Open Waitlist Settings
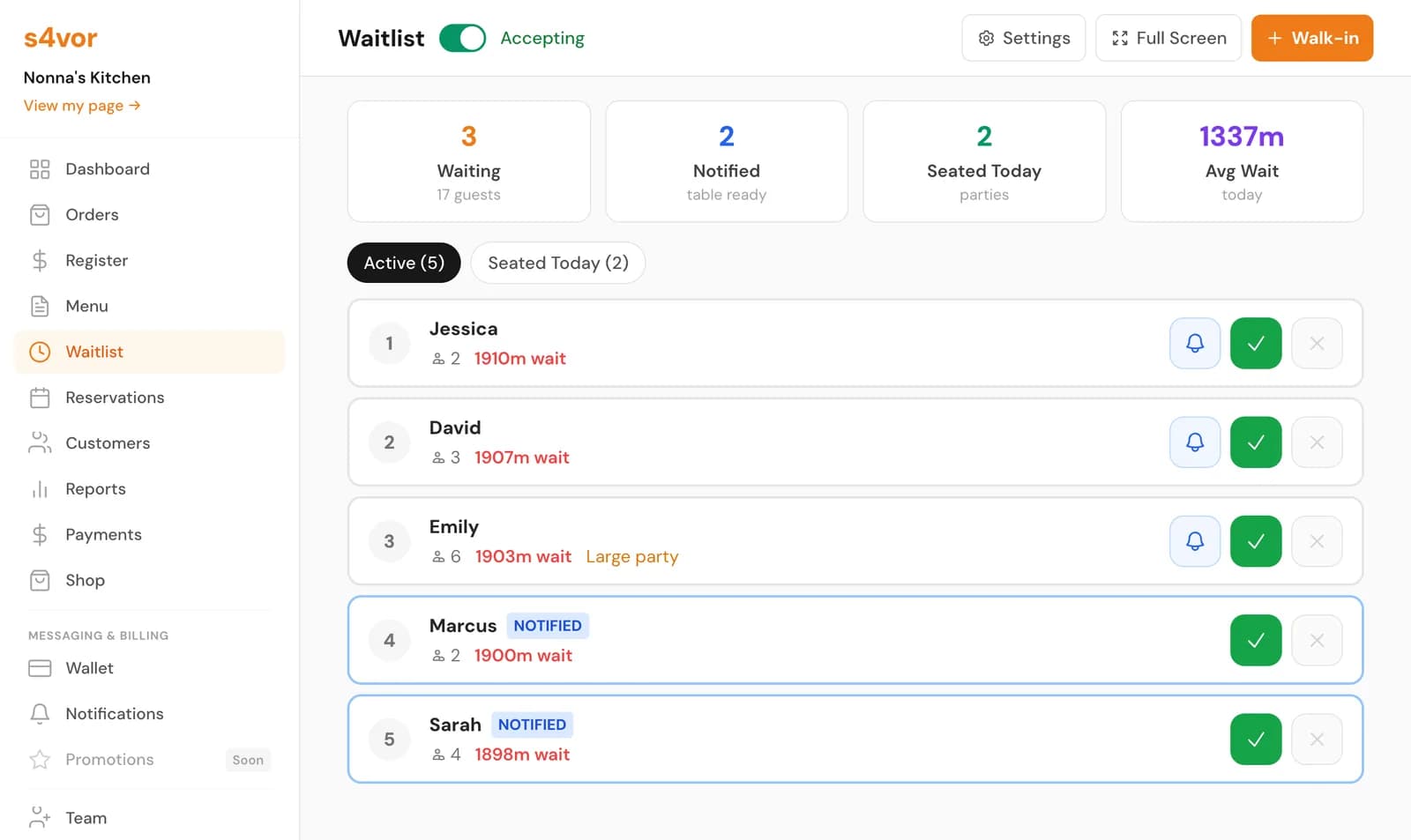Image resolution: width=1411 pixels, height=840 pixels. click(x=1023, y=38)
